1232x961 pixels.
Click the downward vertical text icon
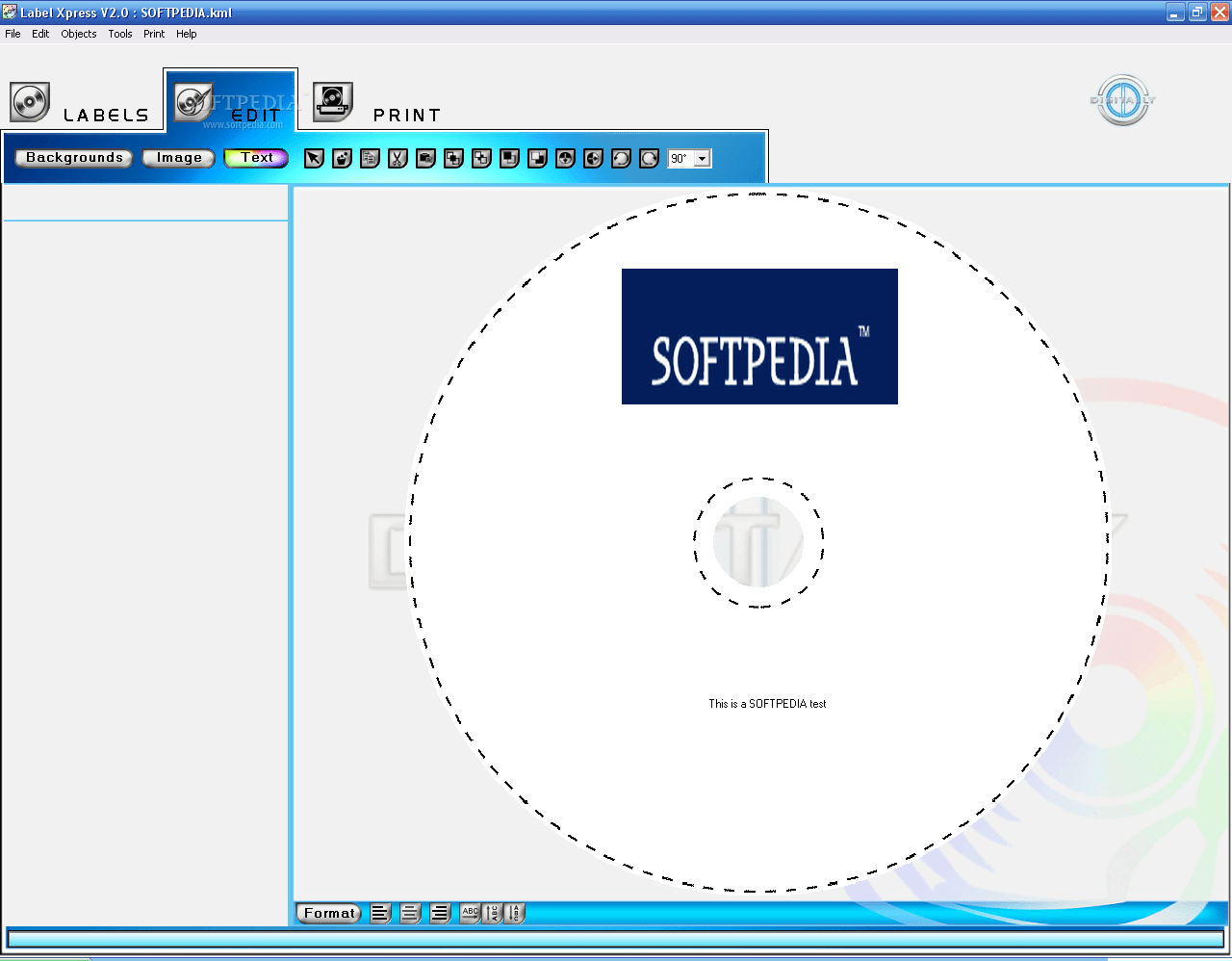512,913
